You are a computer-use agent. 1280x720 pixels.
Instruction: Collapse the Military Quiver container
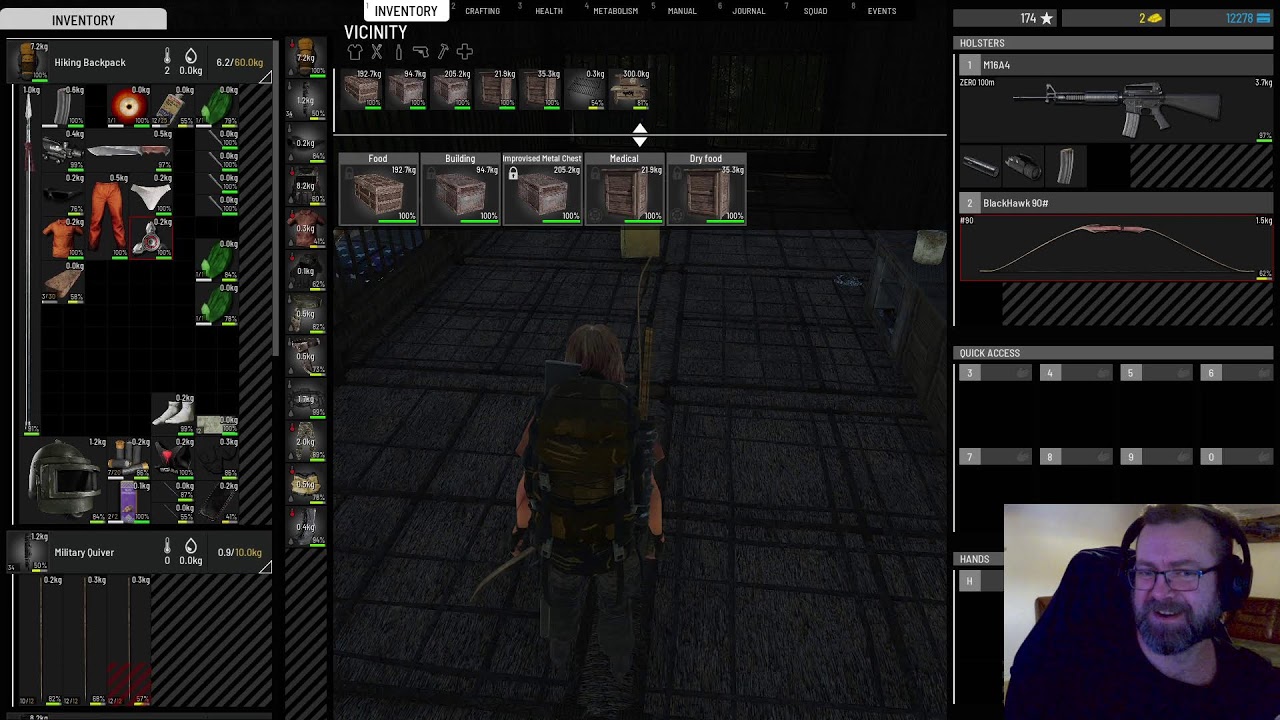coord(266,568)
